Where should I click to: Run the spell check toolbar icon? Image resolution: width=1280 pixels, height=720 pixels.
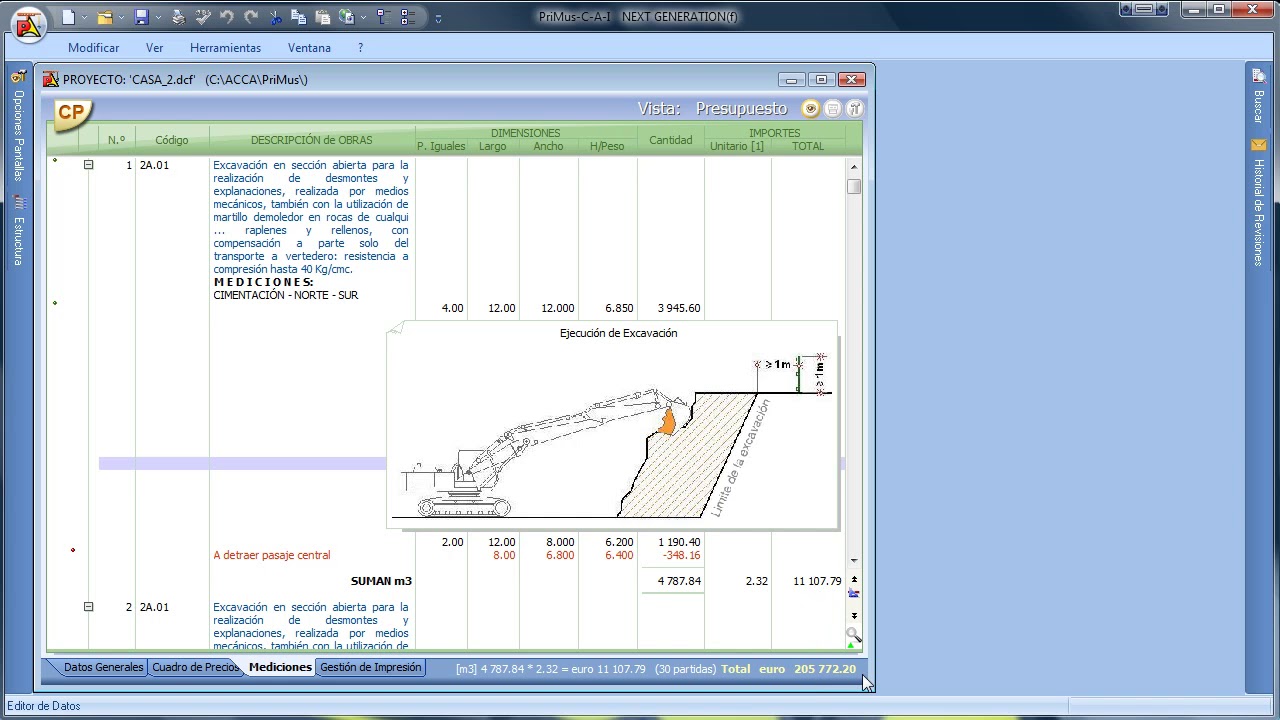[x=203, y=17]
